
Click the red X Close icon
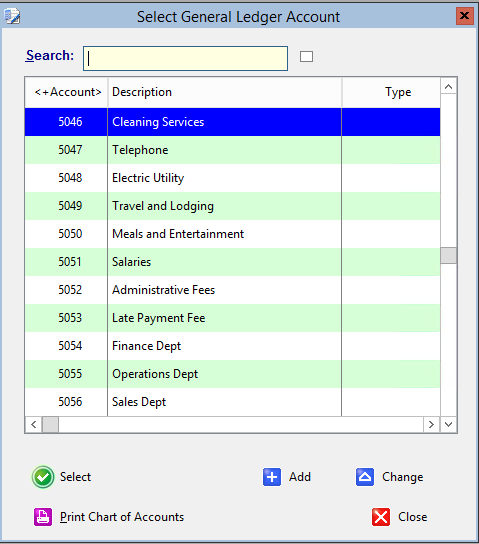[381, 517]
